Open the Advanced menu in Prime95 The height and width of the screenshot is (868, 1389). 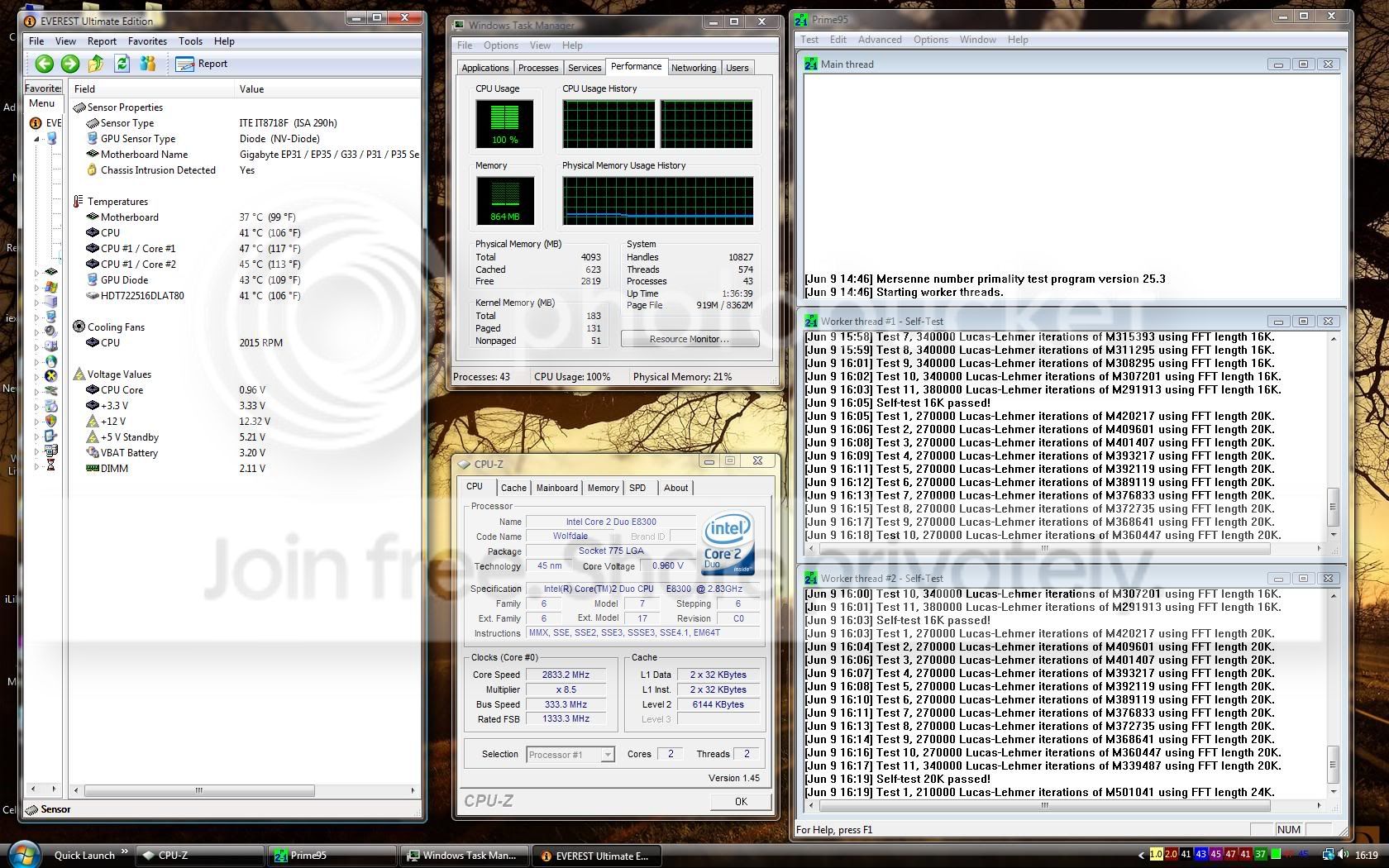coord(880,39)
